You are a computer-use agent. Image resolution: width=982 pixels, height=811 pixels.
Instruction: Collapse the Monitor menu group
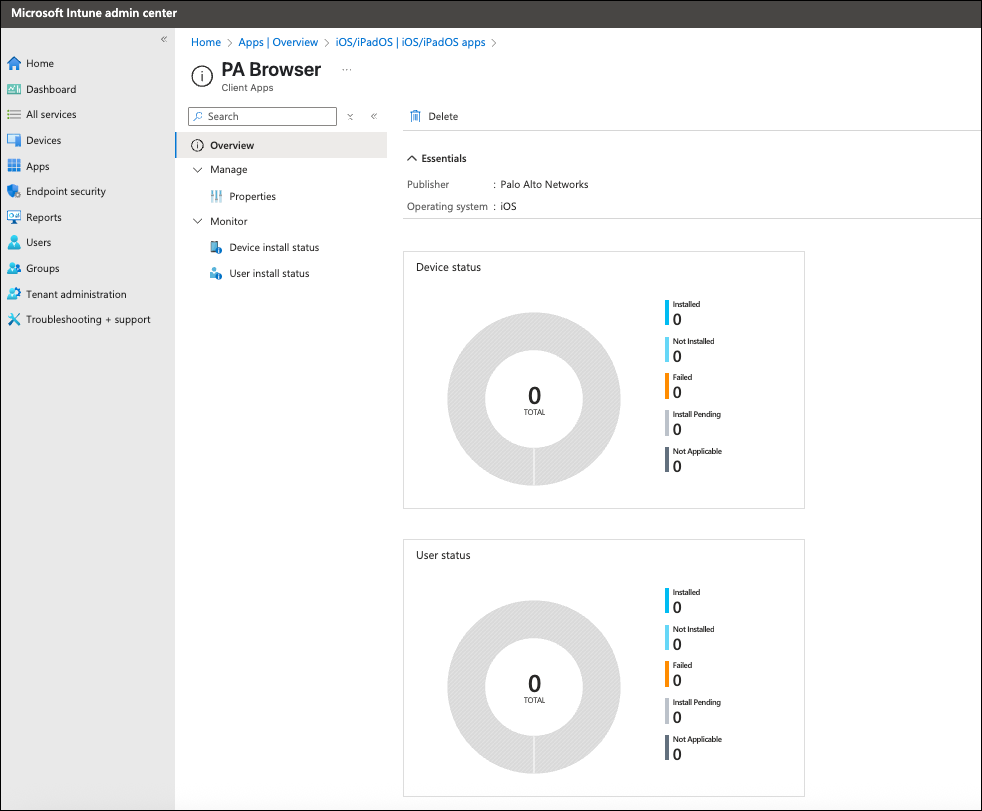coord(197,221)
